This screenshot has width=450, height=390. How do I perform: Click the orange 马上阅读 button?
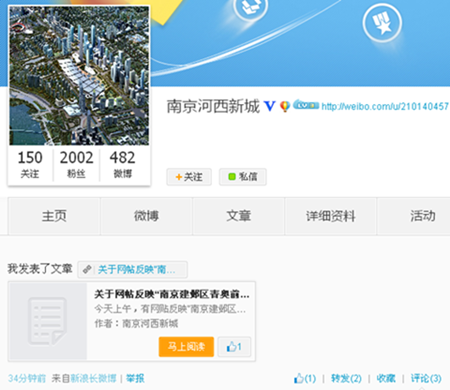point(186,347)
